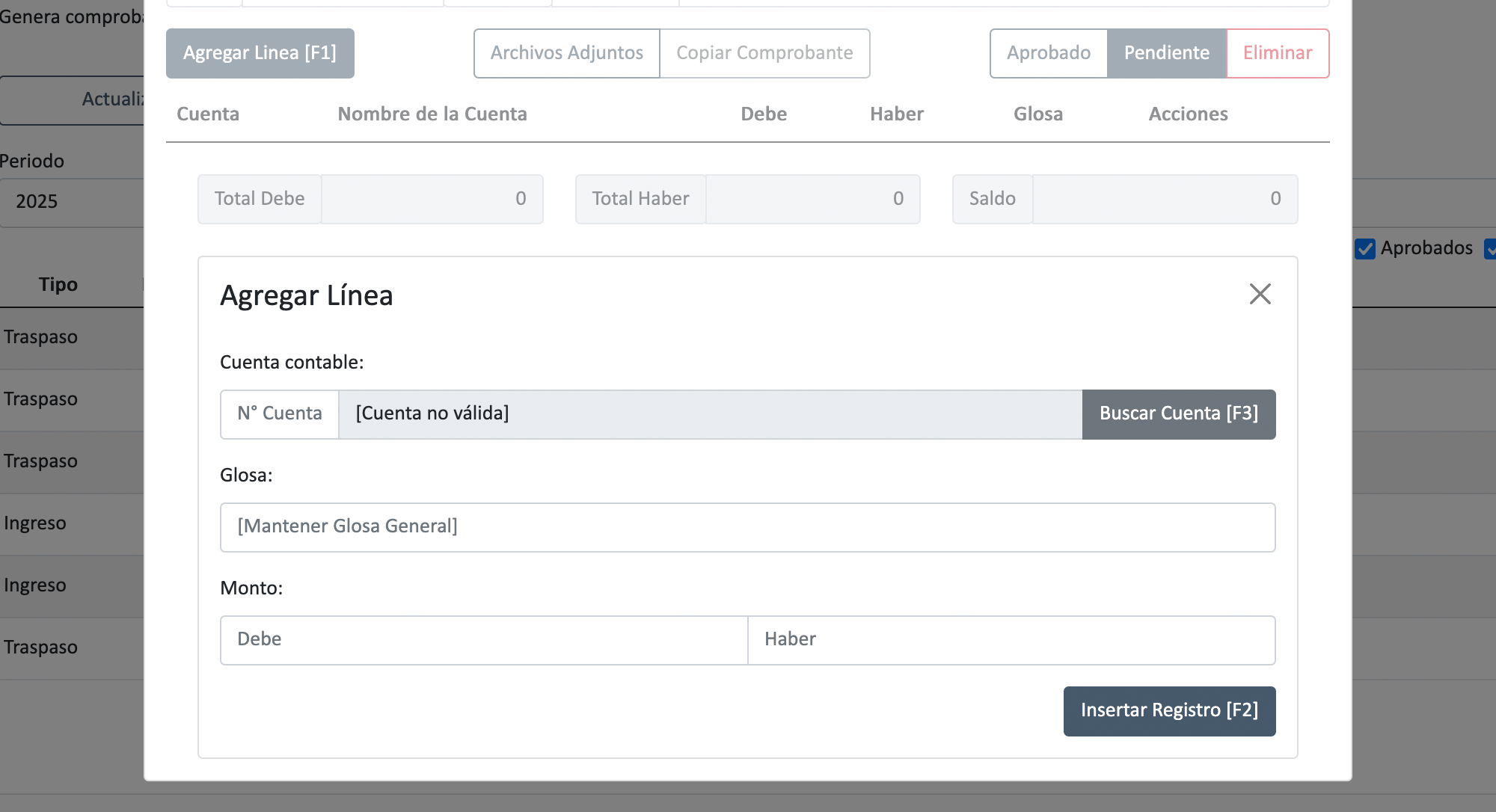
Task: Set status to Aprobado
Action: pos(1048,53)
